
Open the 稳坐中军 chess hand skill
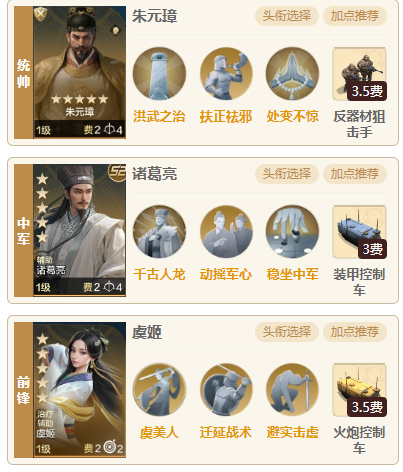[x=292, y=231]
